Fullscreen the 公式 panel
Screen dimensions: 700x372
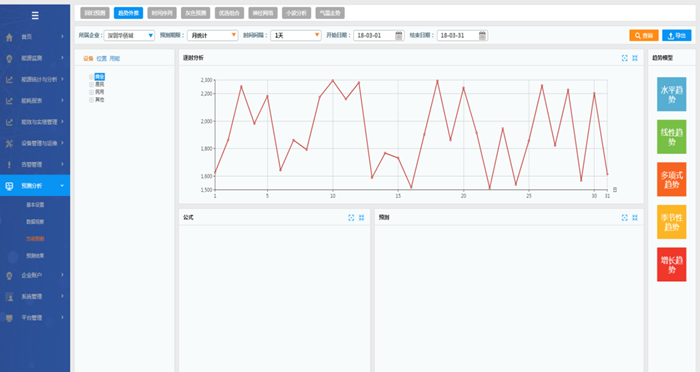tap(351, 217)
